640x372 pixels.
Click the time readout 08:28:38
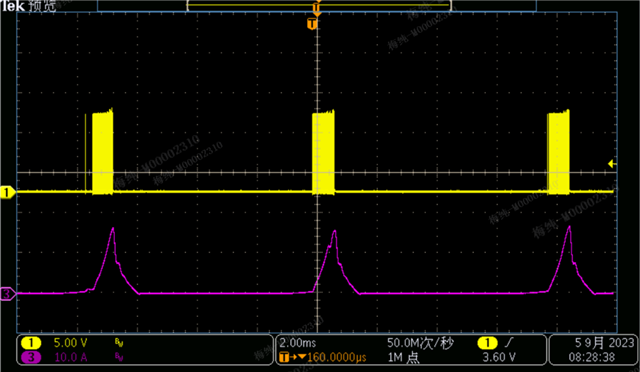pos(591,357)
